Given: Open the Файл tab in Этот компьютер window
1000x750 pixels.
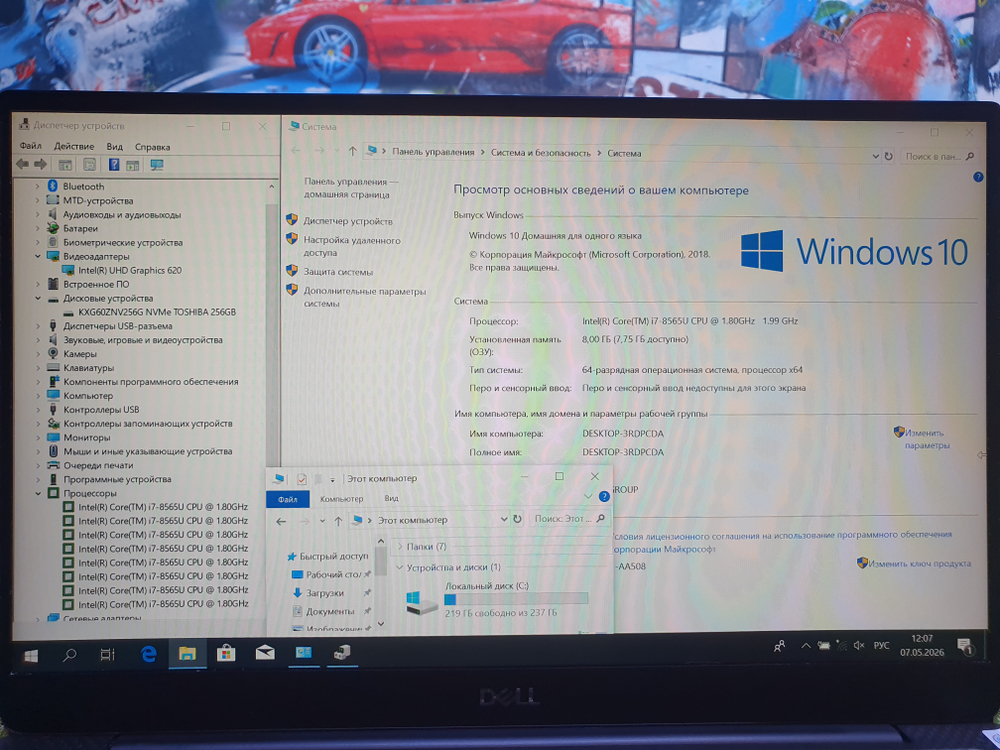Looking at the screenshot, I should click(x=288, y=499).
